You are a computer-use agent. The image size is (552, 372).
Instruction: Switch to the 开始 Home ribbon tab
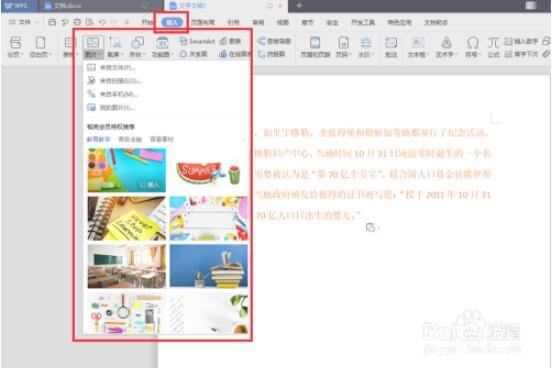click(x=147, y=22)
